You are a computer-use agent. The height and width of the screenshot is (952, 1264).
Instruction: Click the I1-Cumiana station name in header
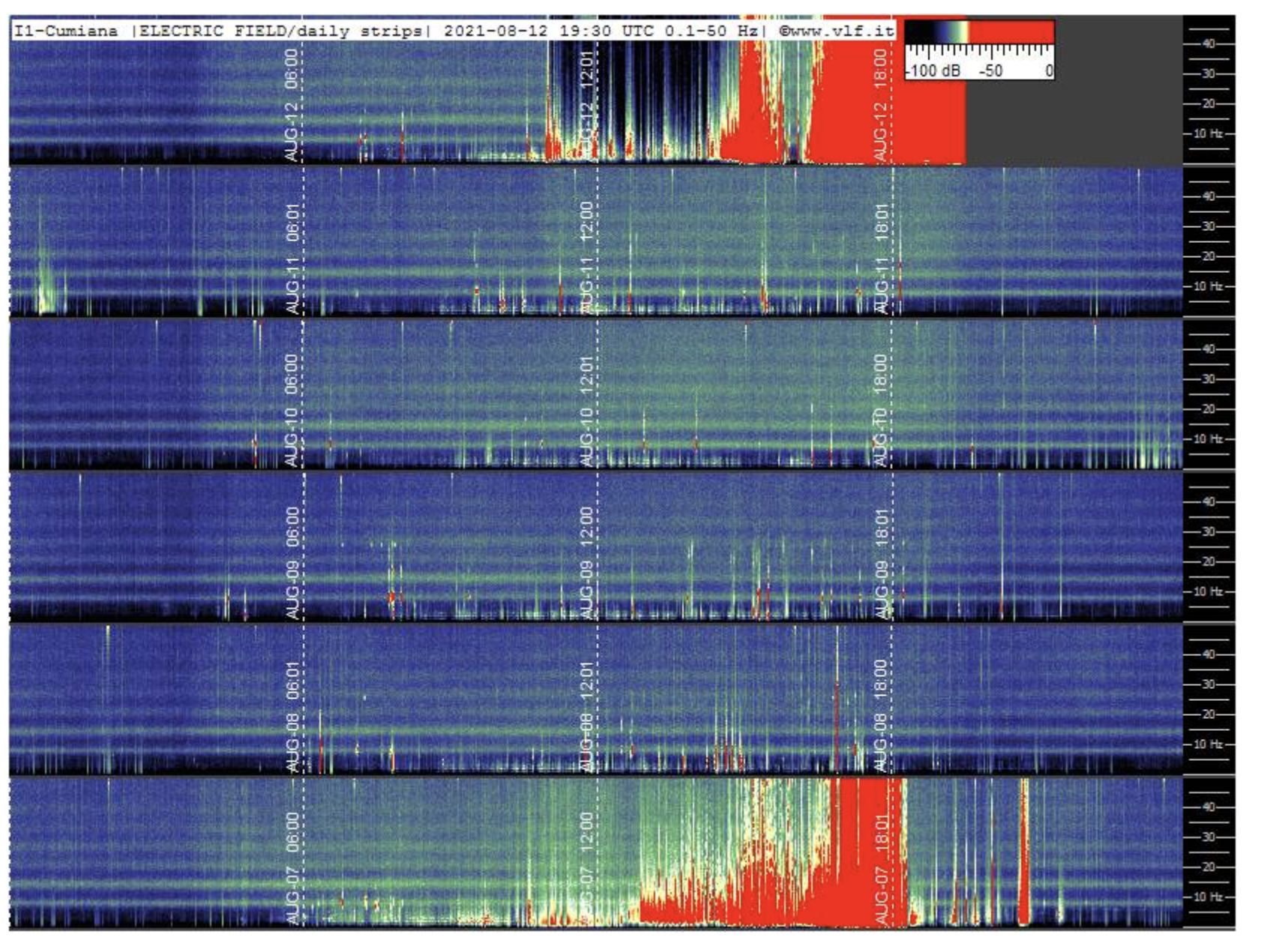point(66,31)
